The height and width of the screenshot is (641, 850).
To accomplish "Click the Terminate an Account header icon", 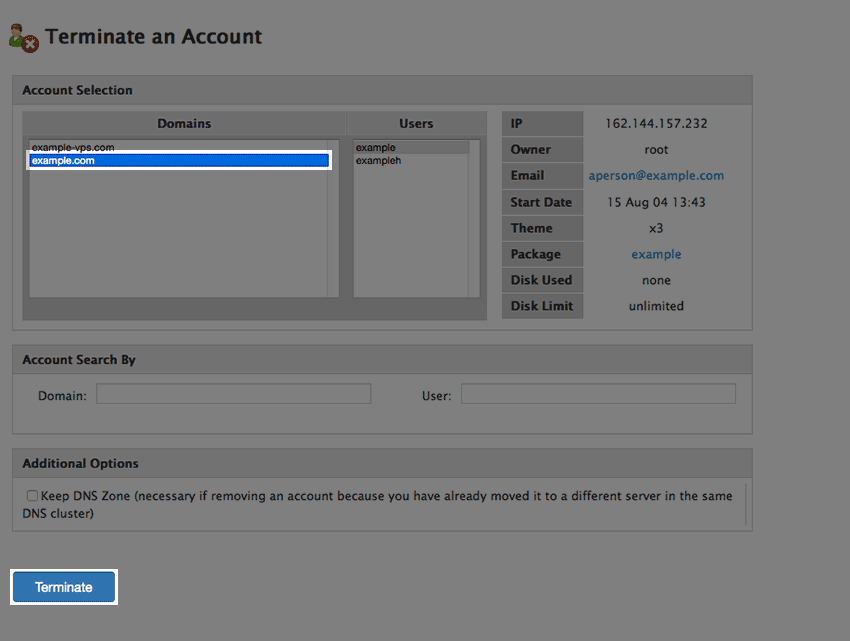I will point(22,35).
